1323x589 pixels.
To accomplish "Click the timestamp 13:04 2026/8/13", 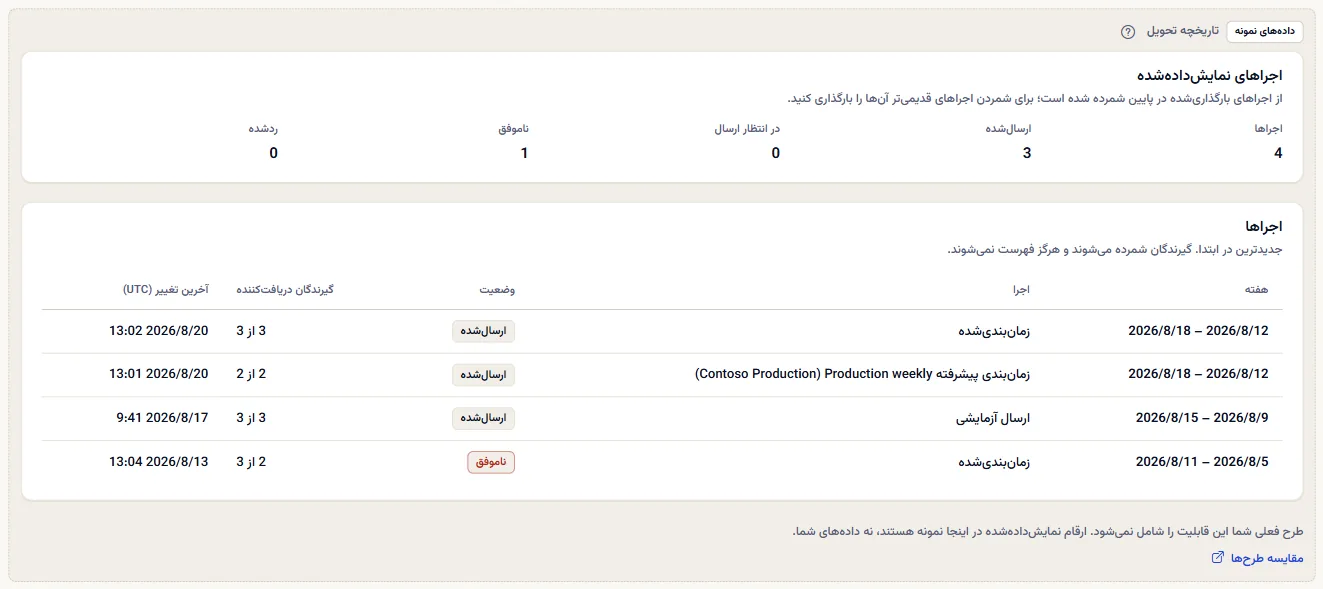I will 158,462.
